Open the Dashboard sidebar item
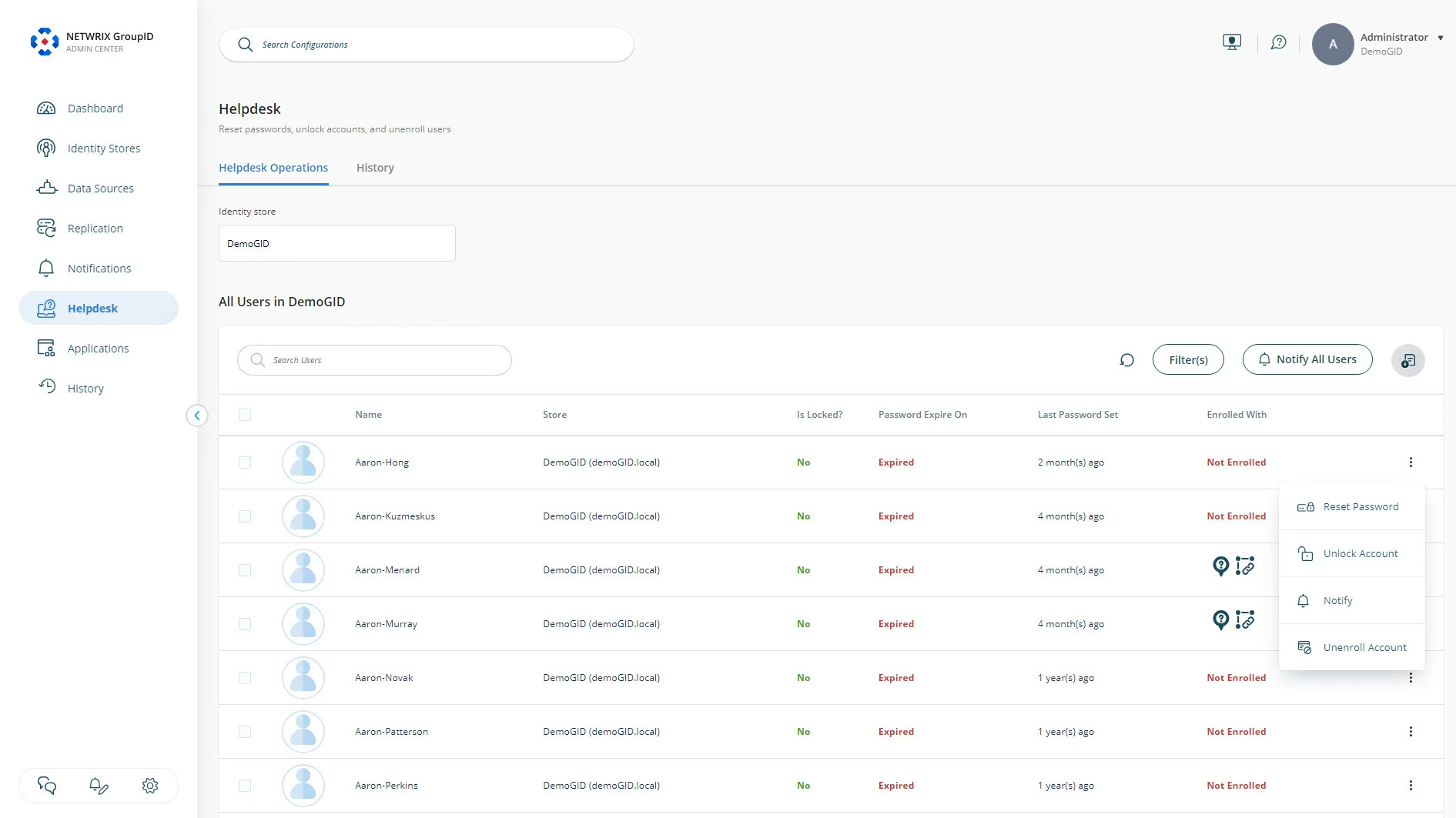This screenshot has width=1456, height=818. pos(98,109)
